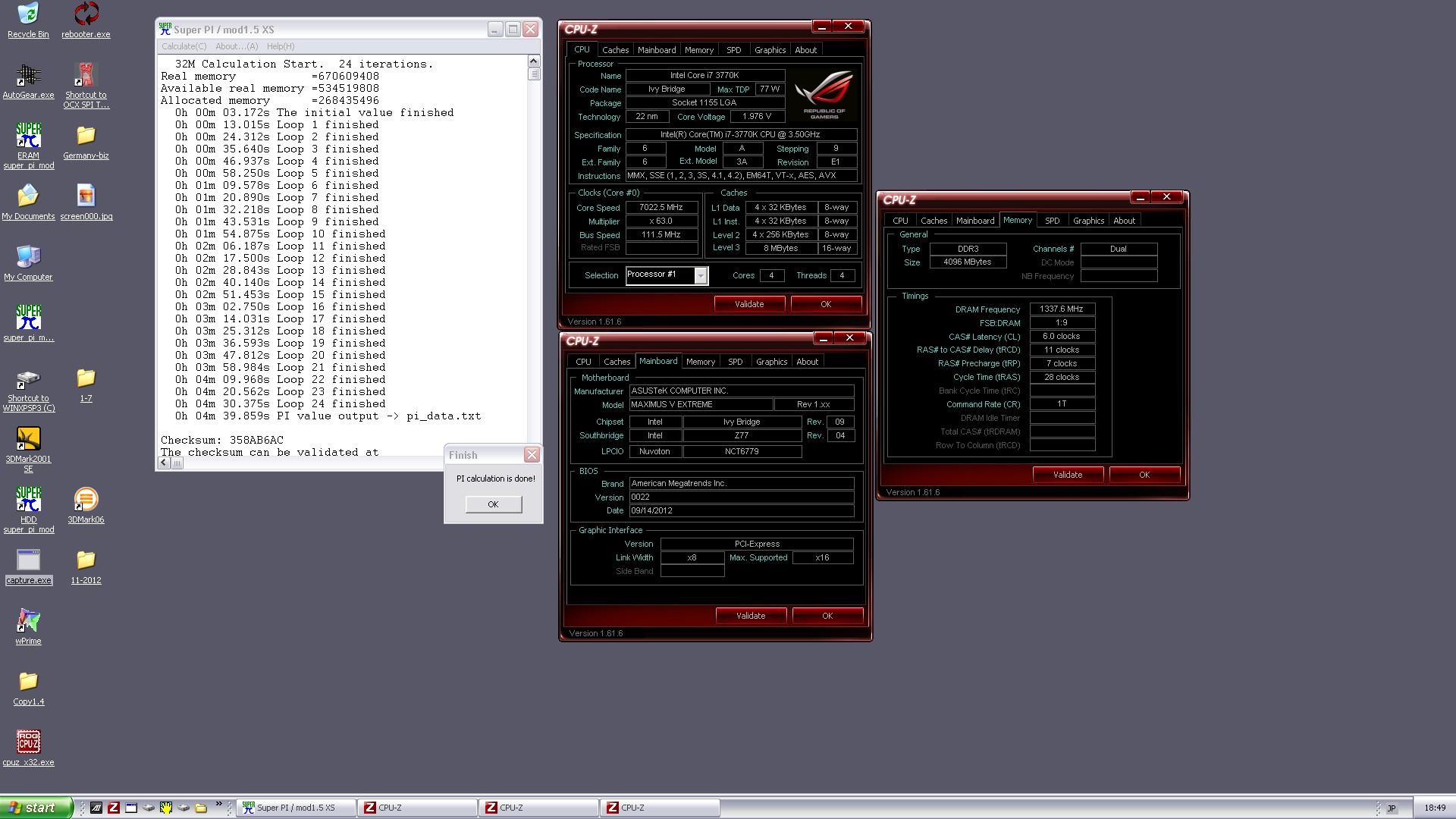Open Help(H) menu in Super PI
This screenshot has width=1456, height=819.
281,46
